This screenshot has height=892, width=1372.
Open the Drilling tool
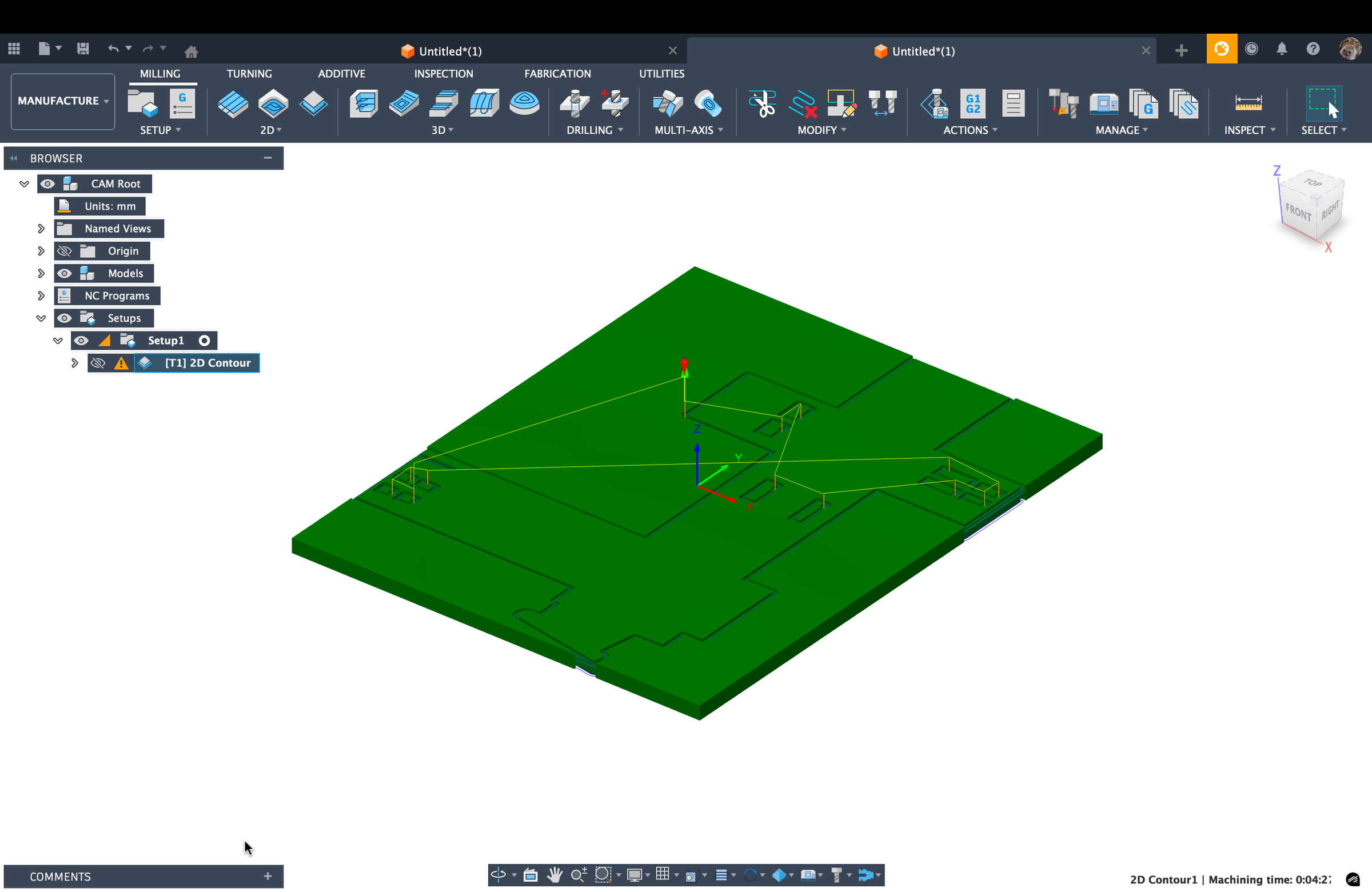tap(573, 104)
